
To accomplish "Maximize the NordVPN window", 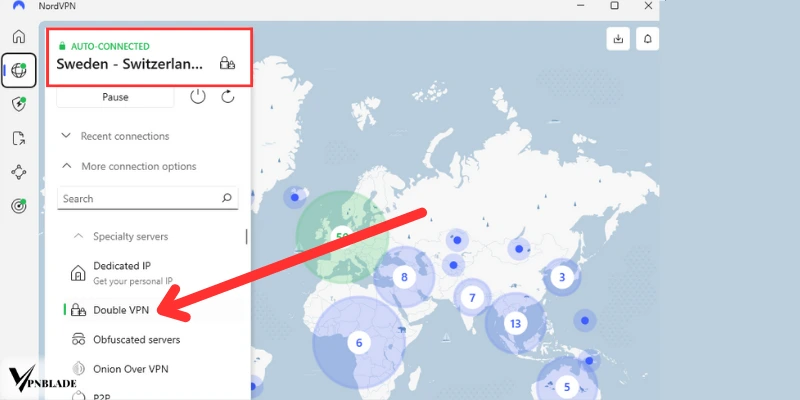I will (615, 6).
